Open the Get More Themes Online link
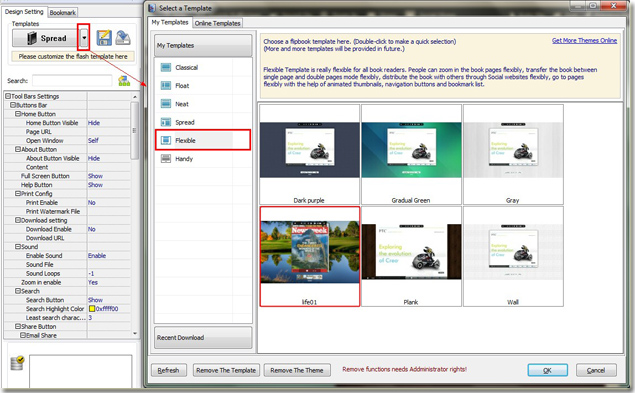The height and width of the screenshot is (393, 635). click(584, 41)
